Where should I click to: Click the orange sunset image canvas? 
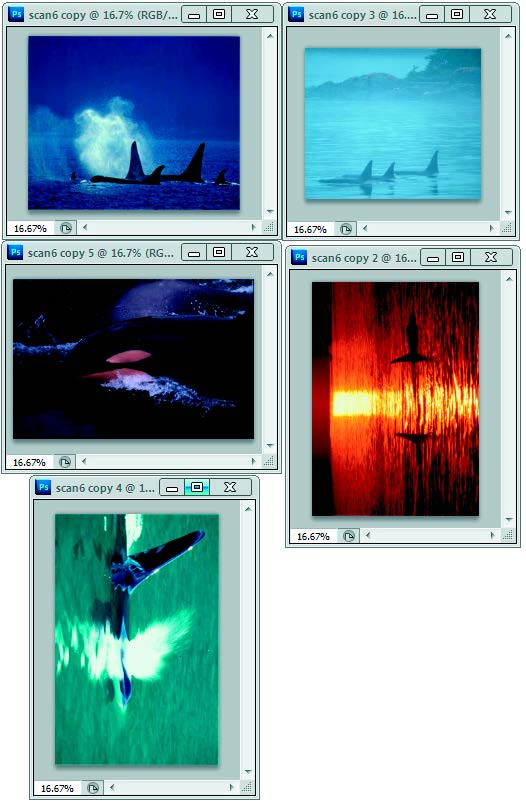(395, 399)
